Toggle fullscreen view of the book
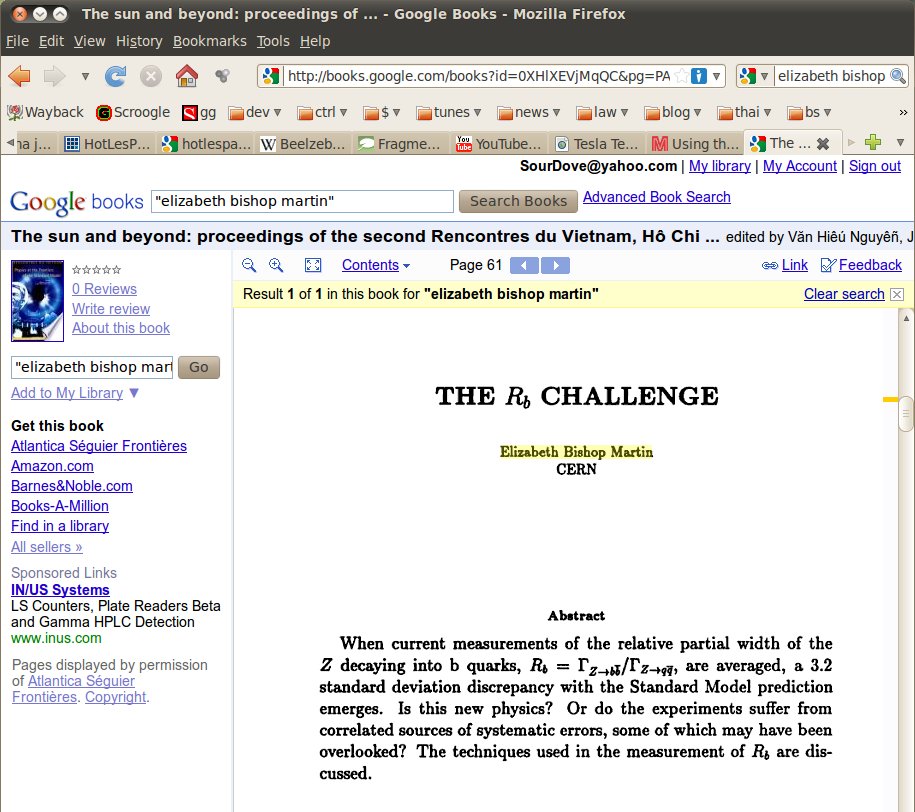 [x=312, y=265]
